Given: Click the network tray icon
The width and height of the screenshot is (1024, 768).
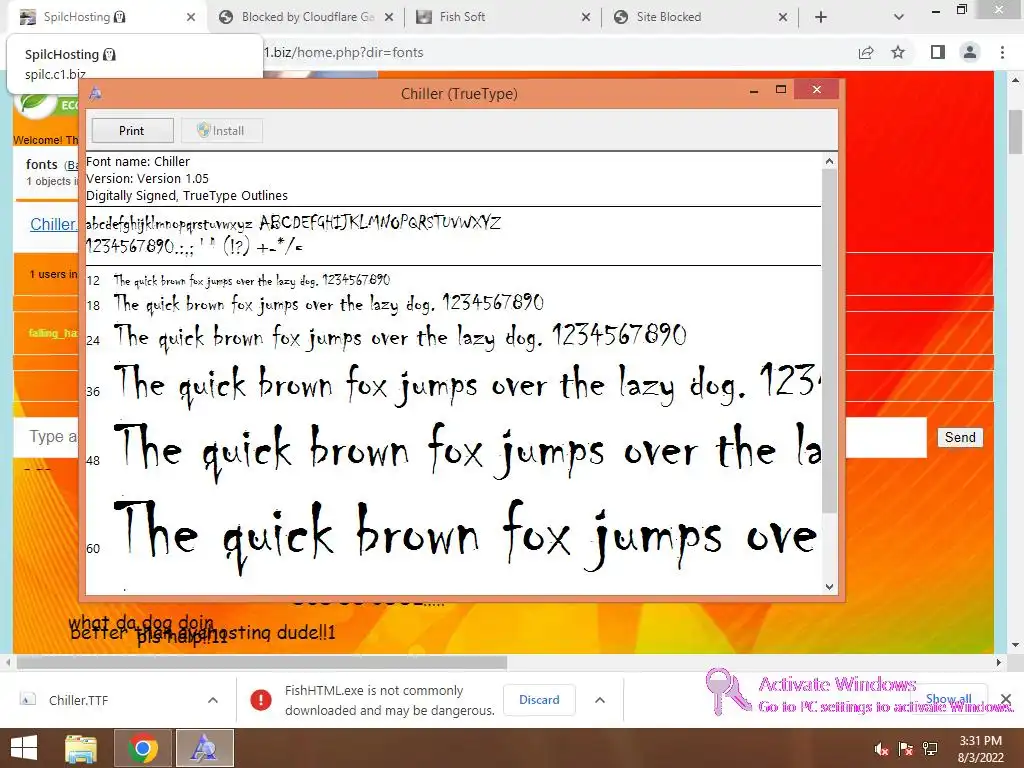Looking at the screenshot, I should (930, 749).
